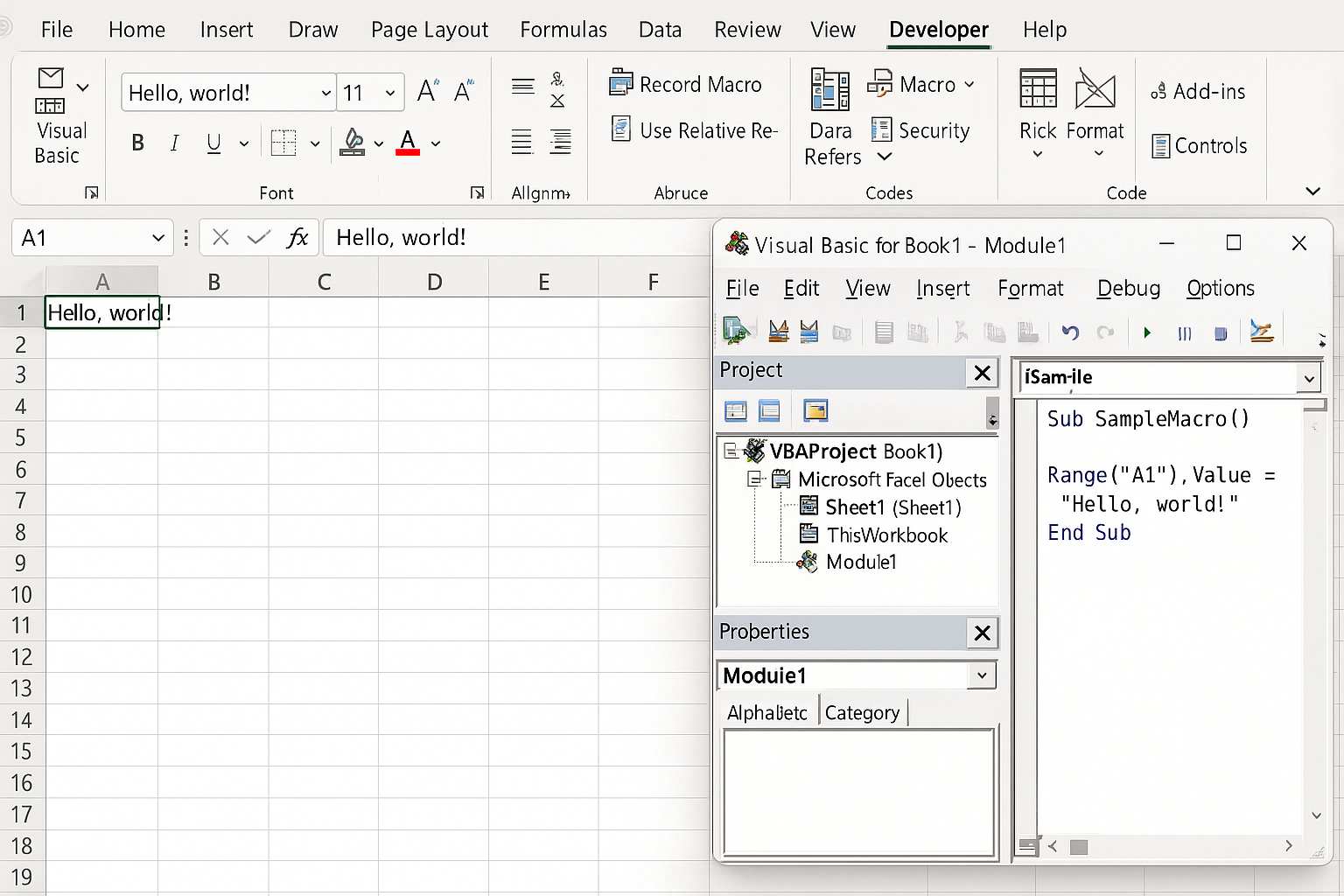Toggle Use Relative References

[x=694, y=130]
